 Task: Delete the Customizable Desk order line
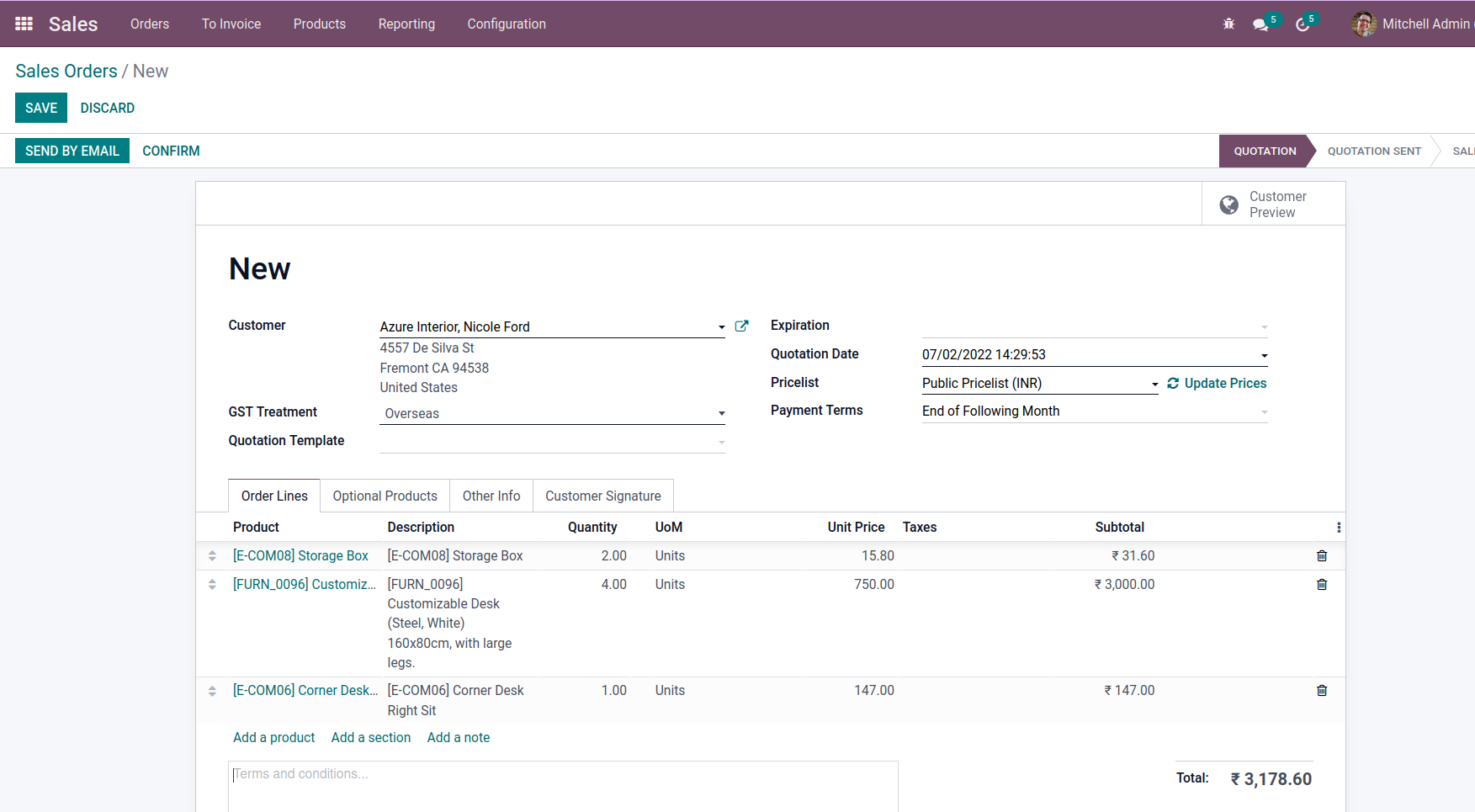[1322, 585]
